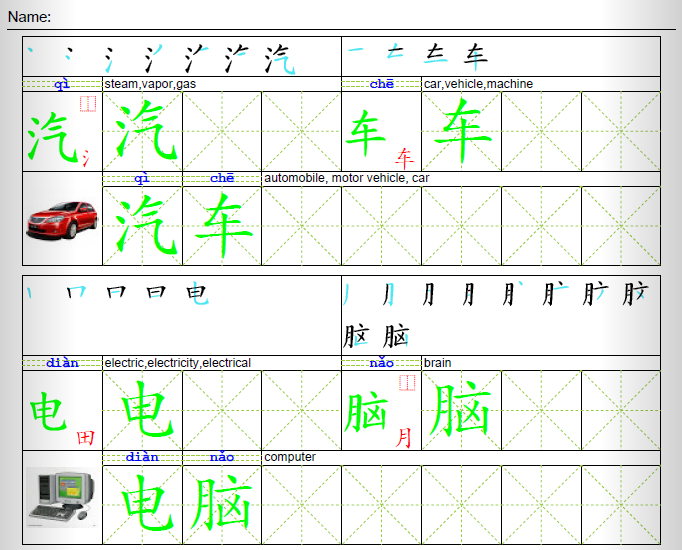Click pinyin 'nǎo' in computer word row
This screenshot has width=682, height=550.
(x=222, y=457)
